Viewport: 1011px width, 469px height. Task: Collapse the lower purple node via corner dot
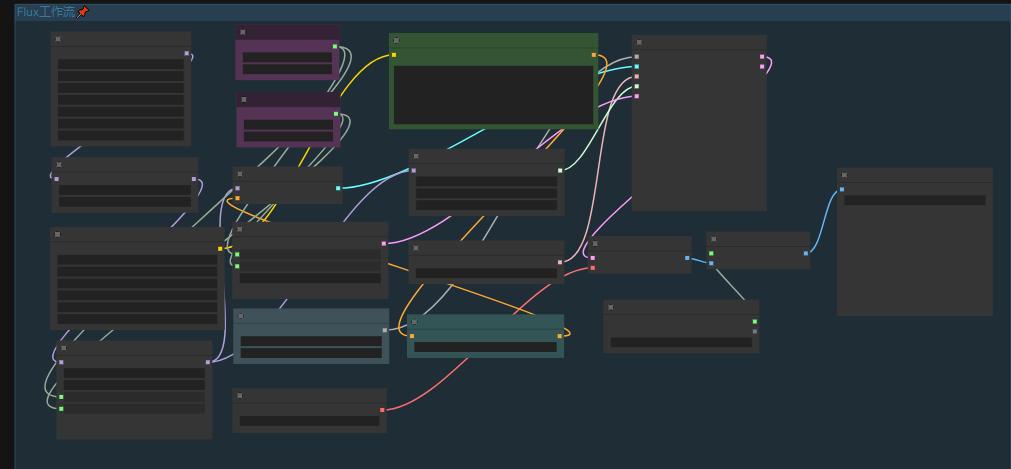coord(244,99)
